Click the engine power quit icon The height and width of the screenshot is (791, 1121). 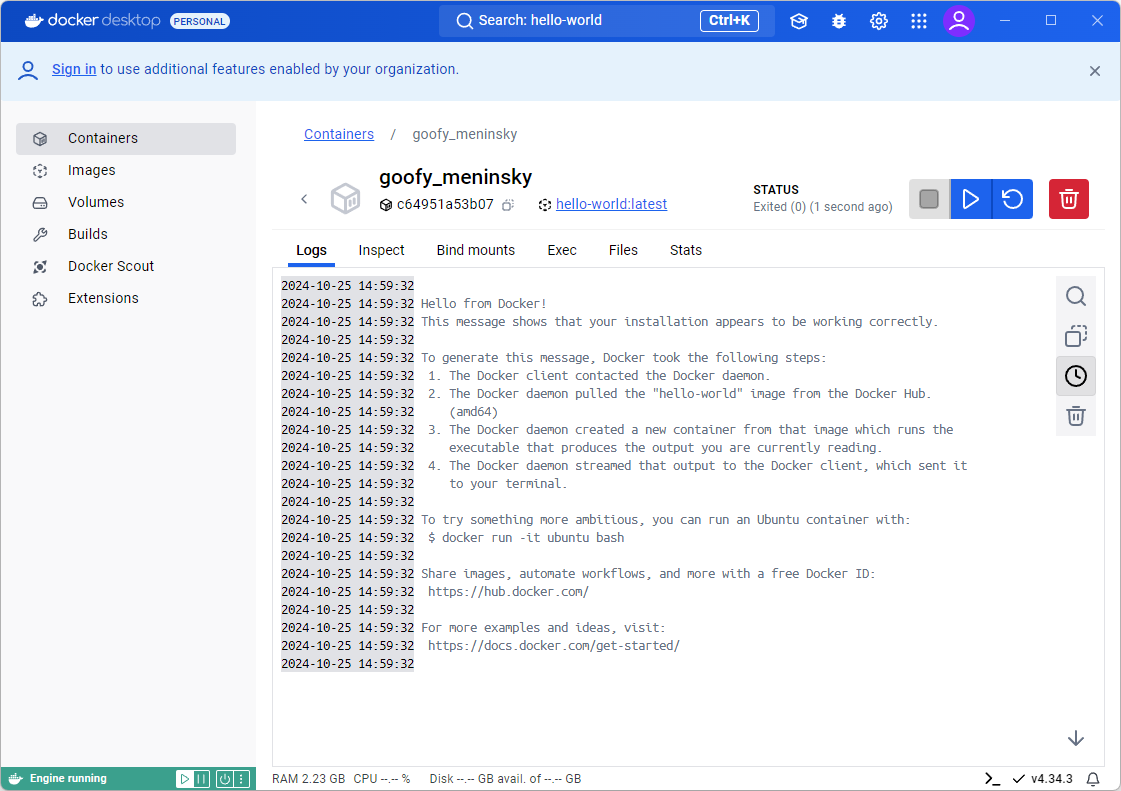(x=224, y=779)
